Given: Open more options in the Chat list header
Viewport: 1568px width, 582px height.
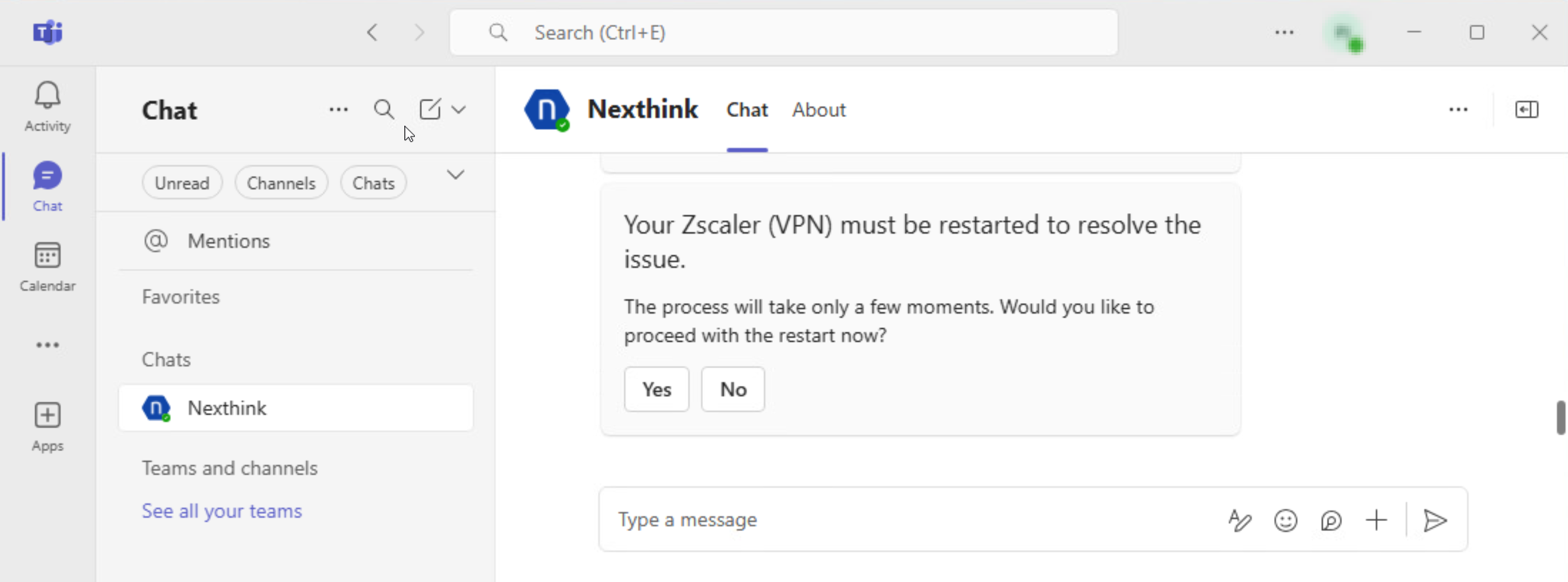Looking at the screenshot, I should [x=339, y=110].
